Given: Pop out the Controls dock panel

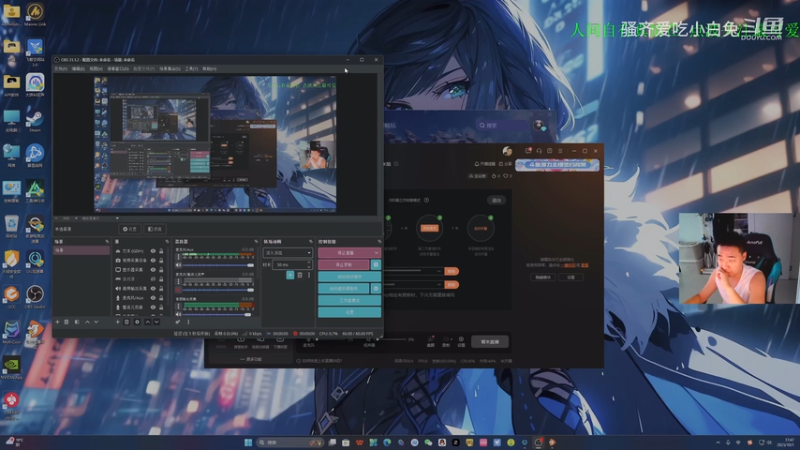Looking at the screenshot, I should 379,241.
